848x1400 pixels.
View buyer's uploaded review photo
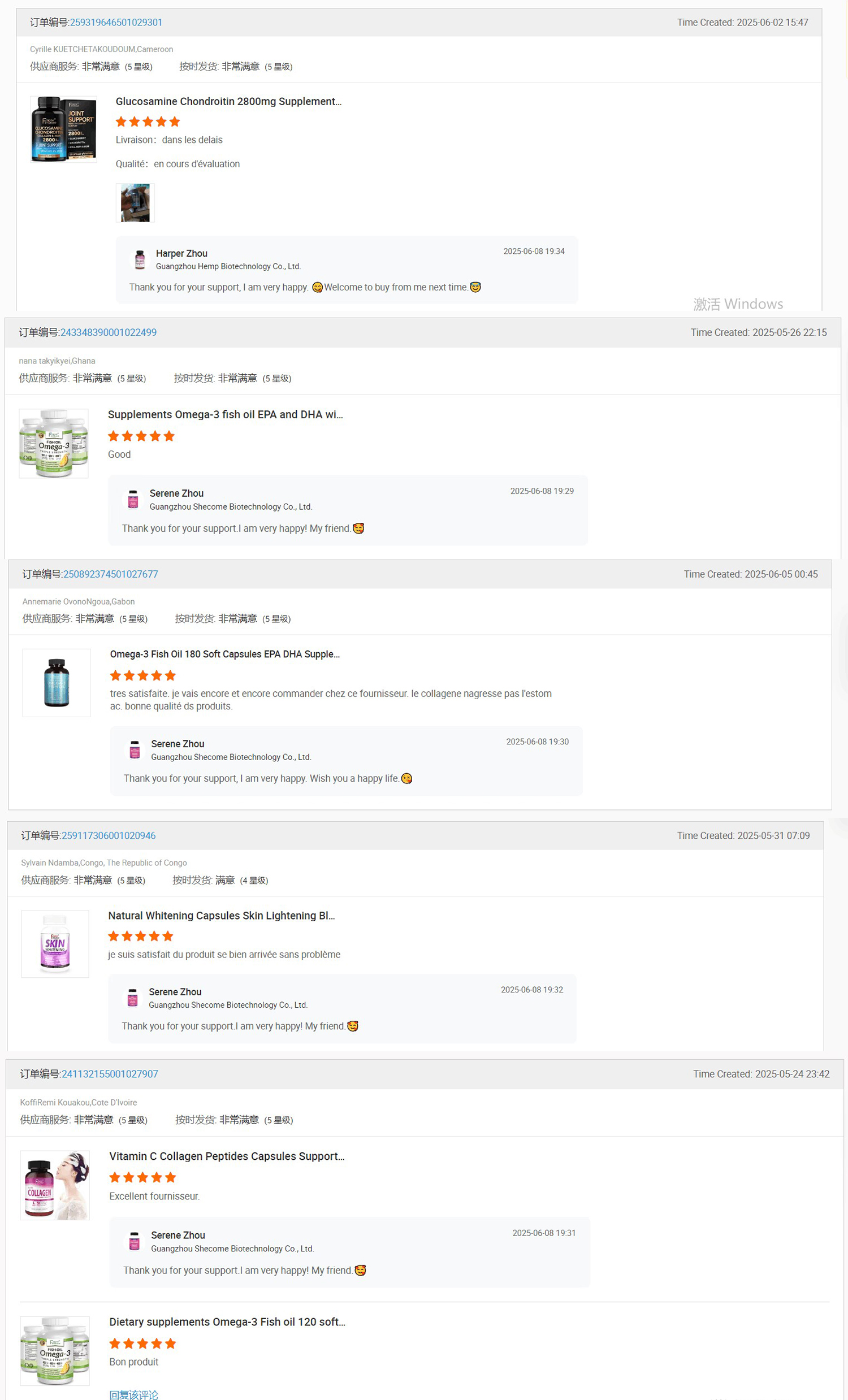point(135,202)
